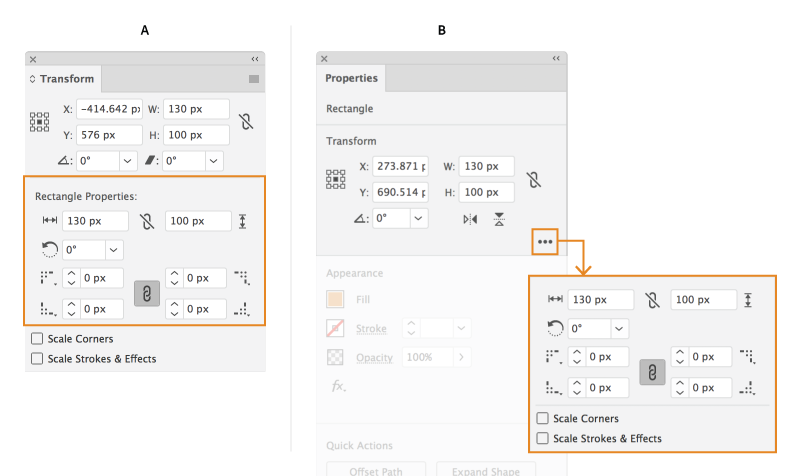Toggle the constrain proportions link in Transform panel
Screen dimensions: 800x476
246,122
